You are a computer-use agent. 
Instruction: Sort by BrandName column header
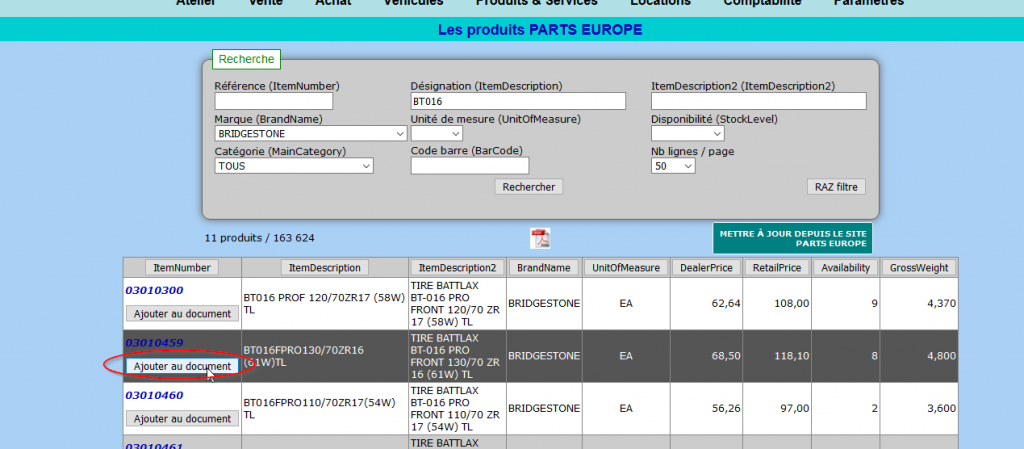(x=544, y=268)
